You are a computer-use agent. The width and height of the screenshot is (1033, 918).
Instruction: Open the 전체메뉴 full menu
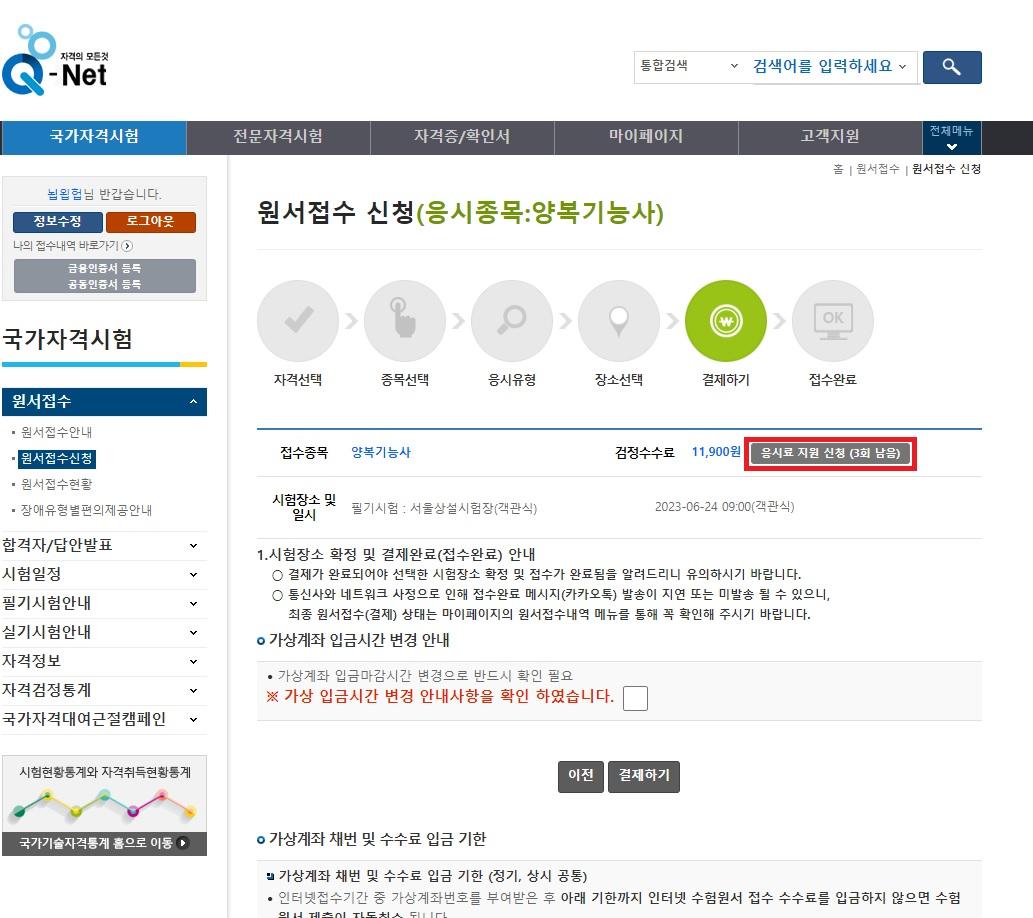[x=952, y=138]
